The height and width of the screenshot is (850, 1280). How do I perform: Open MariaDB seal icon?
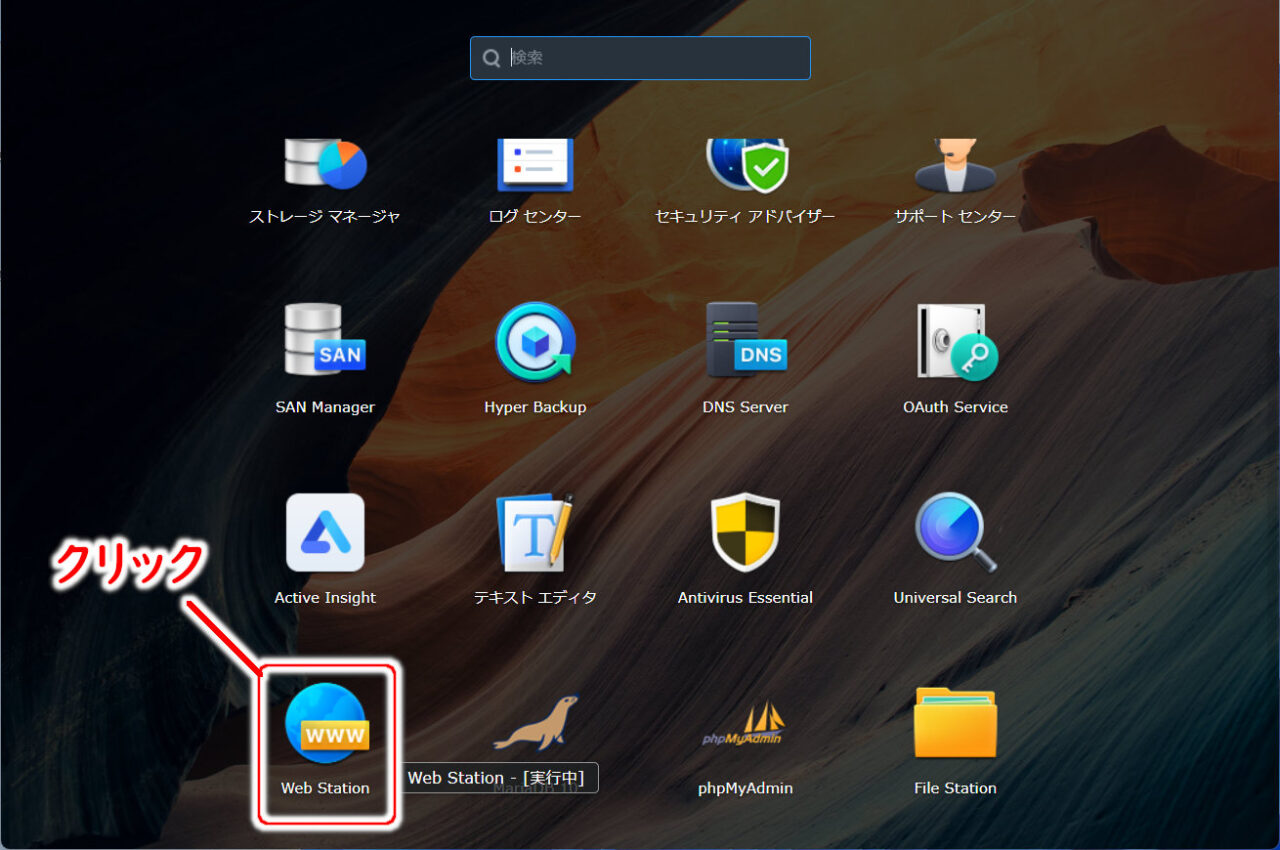536,722
